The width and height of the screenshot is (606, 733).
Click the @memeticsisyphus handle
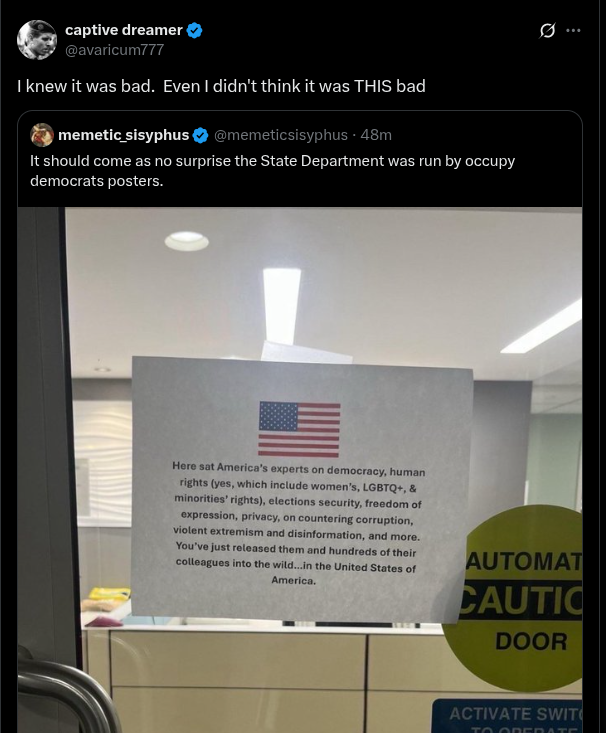(281, 135)
